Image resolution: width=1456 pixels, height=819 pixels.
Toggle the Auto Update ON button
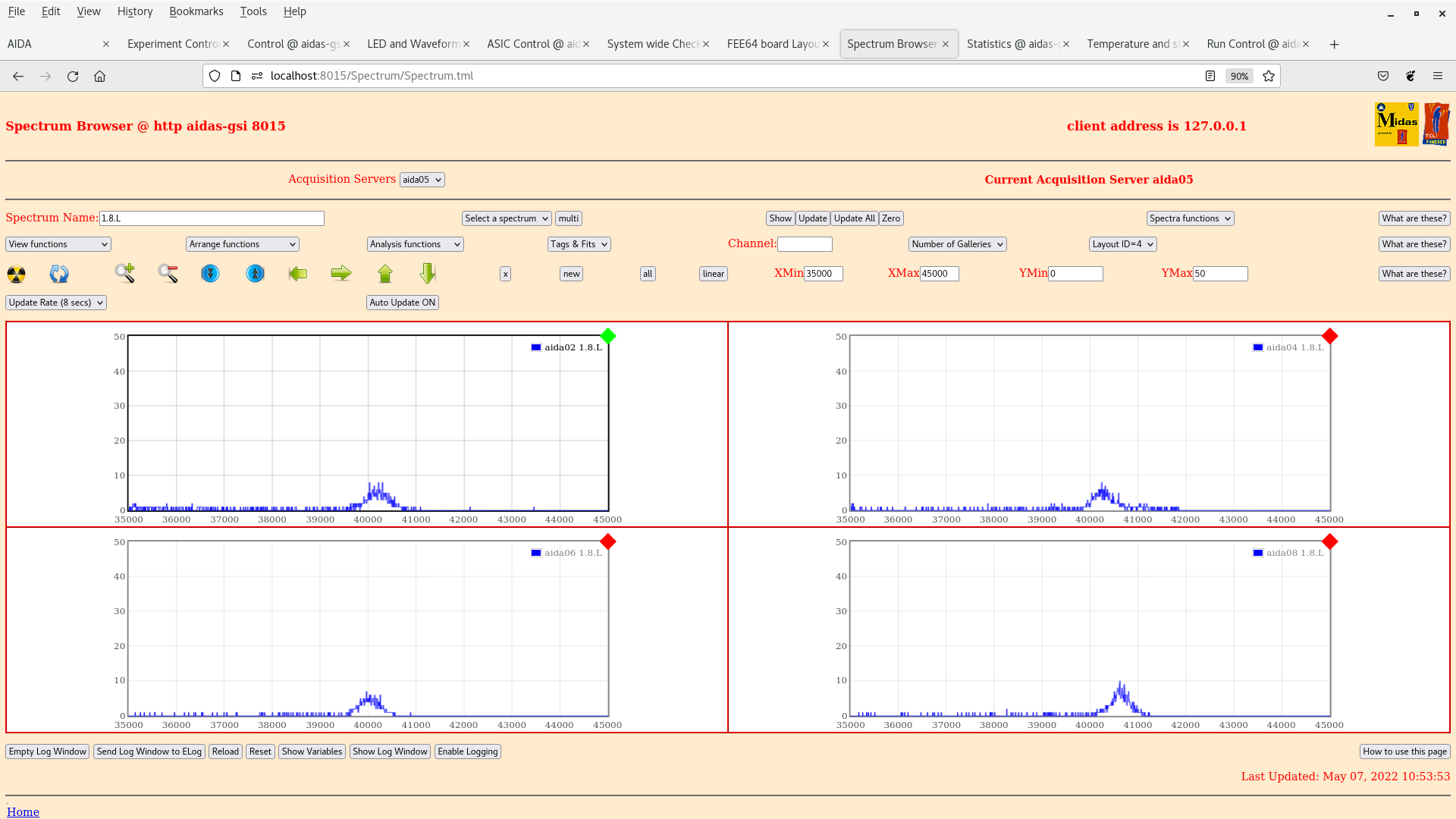point(403,303)
